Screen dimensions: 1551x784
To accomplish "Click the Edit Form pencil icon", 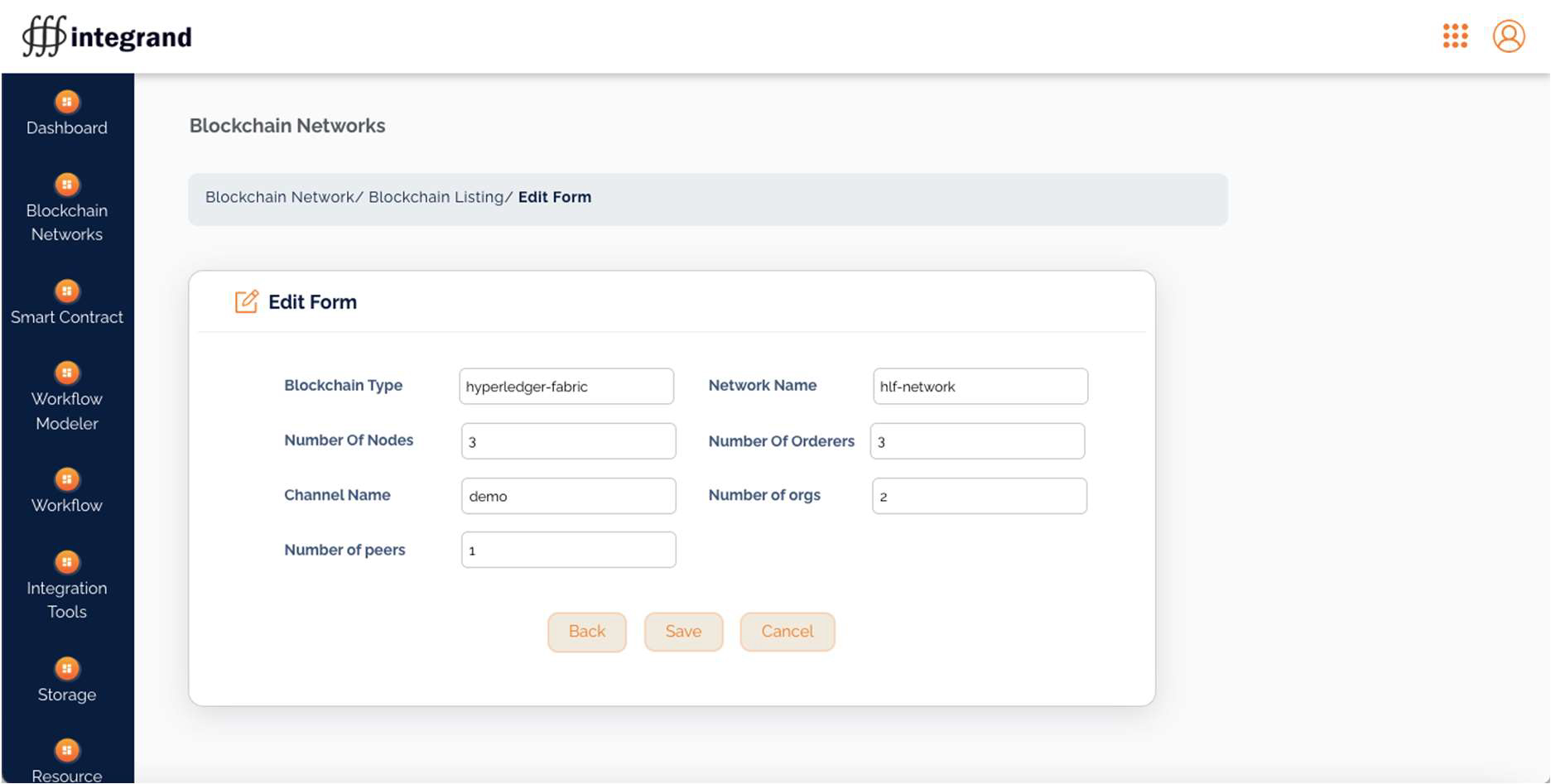I will click(x=246, y=302).
